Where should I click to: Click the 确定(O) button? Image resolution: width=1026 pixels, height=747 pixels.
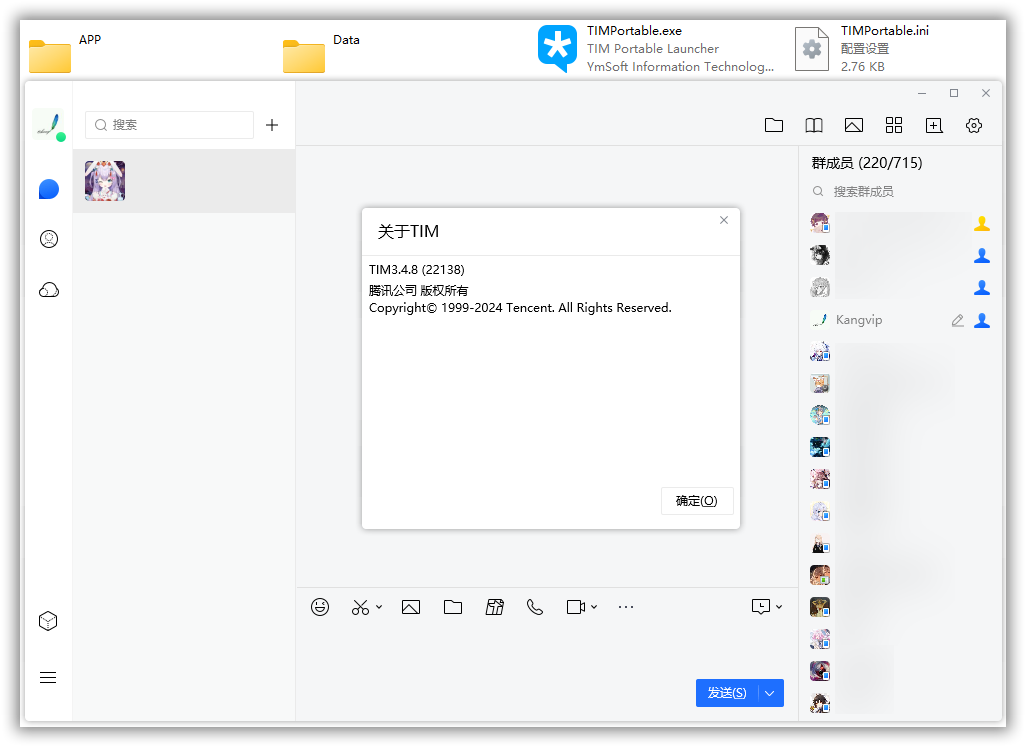(x=697, y=501)
